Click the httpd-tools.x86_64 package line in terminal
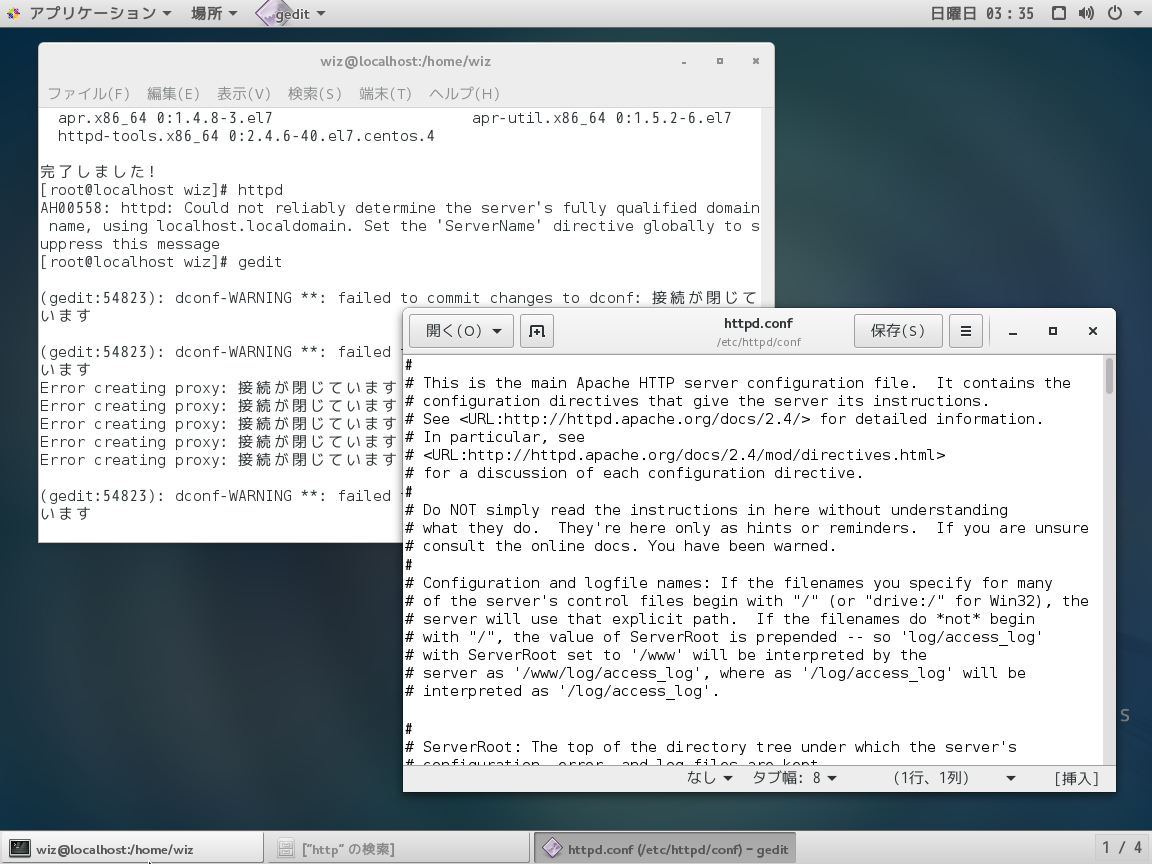This screenshot has height=864, width=1152. [246, 137]
